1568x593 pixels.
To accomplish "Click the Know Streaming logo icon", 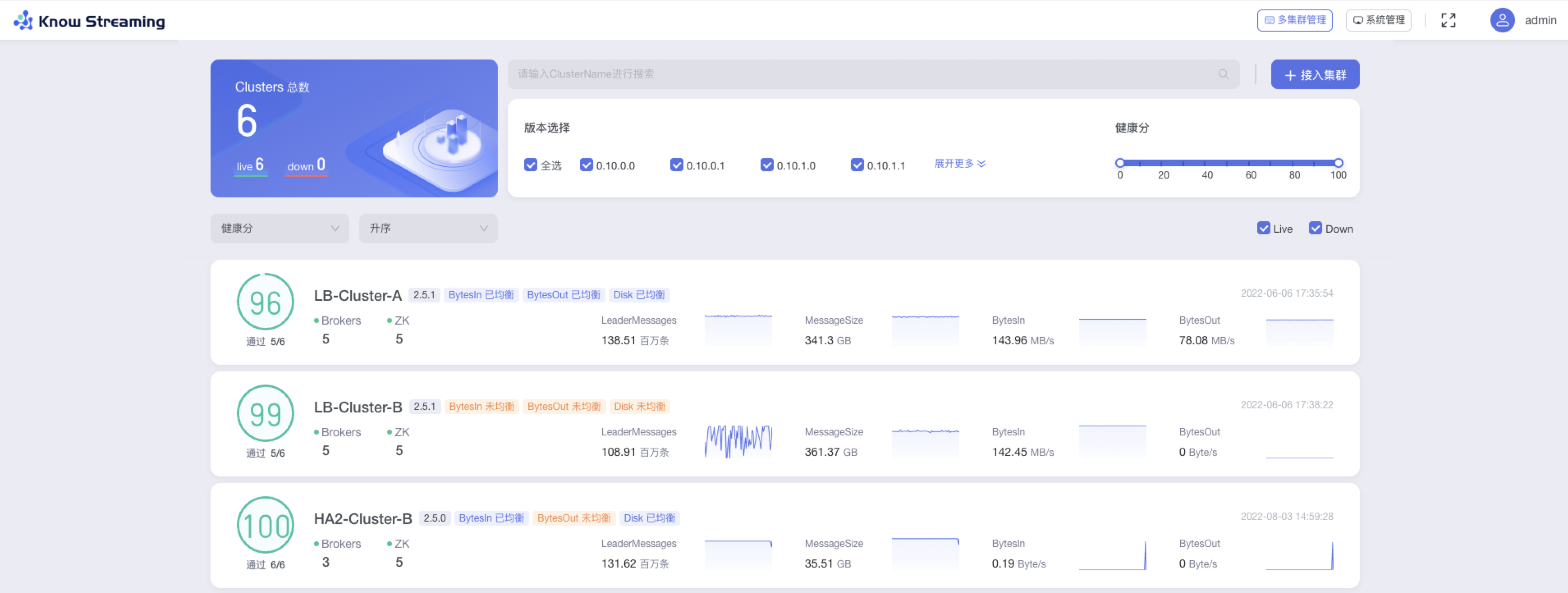I will coord(23,21).
